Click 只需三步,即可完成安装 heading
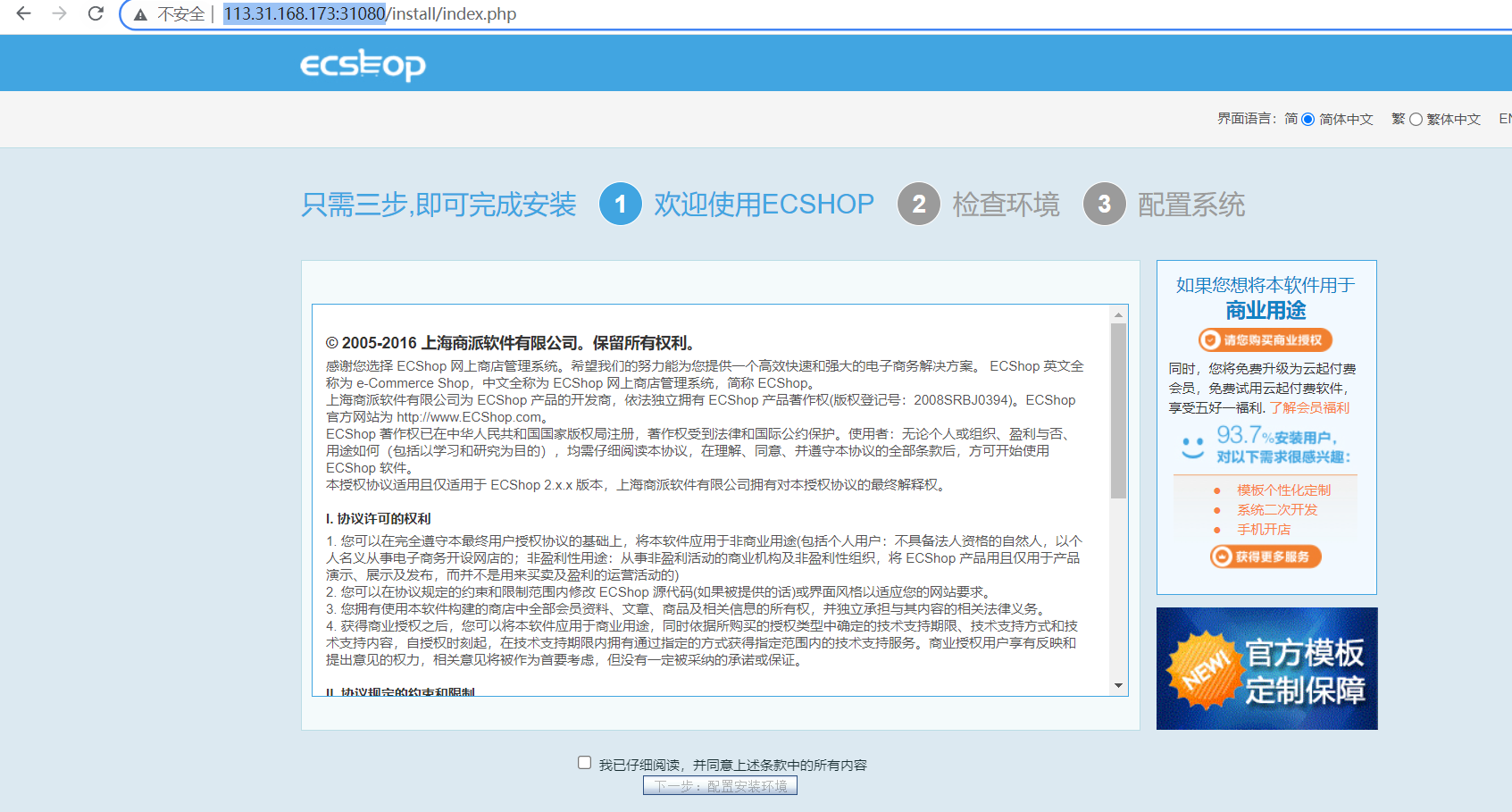 pyautogui.click(x=439, y=204)
